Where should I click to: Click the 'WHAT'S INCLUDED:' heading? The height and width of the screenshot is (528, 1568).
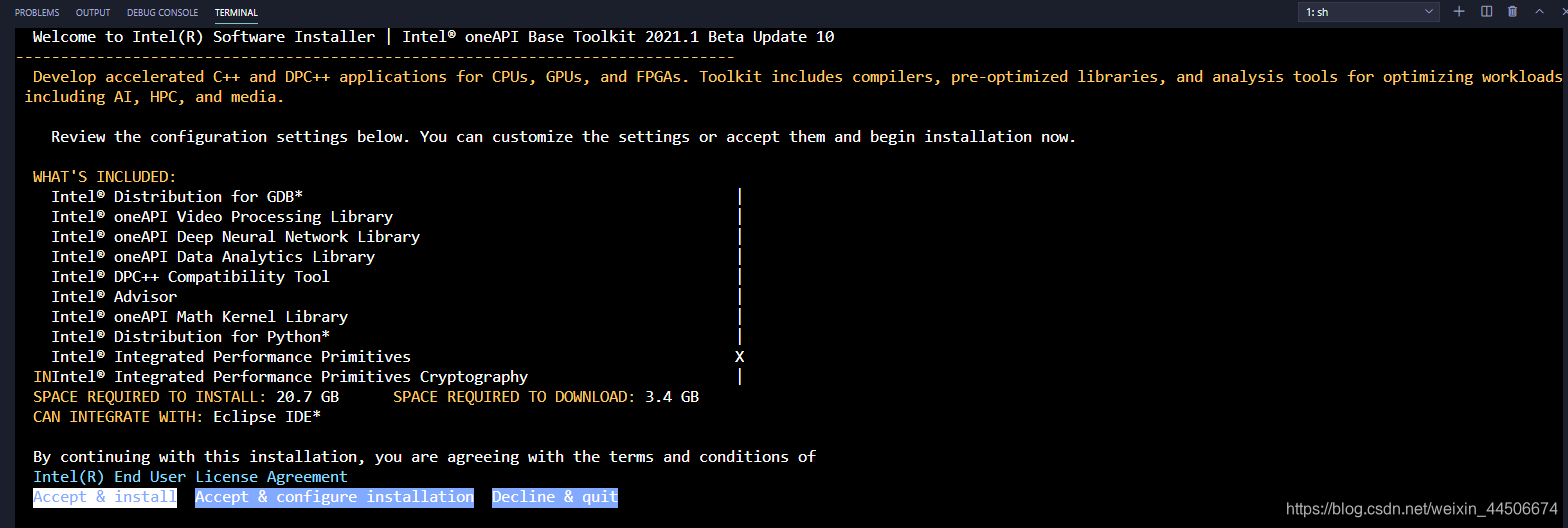point(104,177)
